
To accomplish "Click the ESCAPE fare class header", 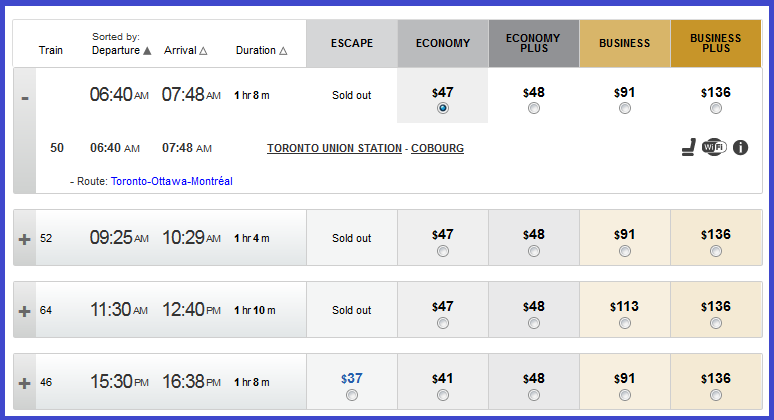I will (352, 43).
